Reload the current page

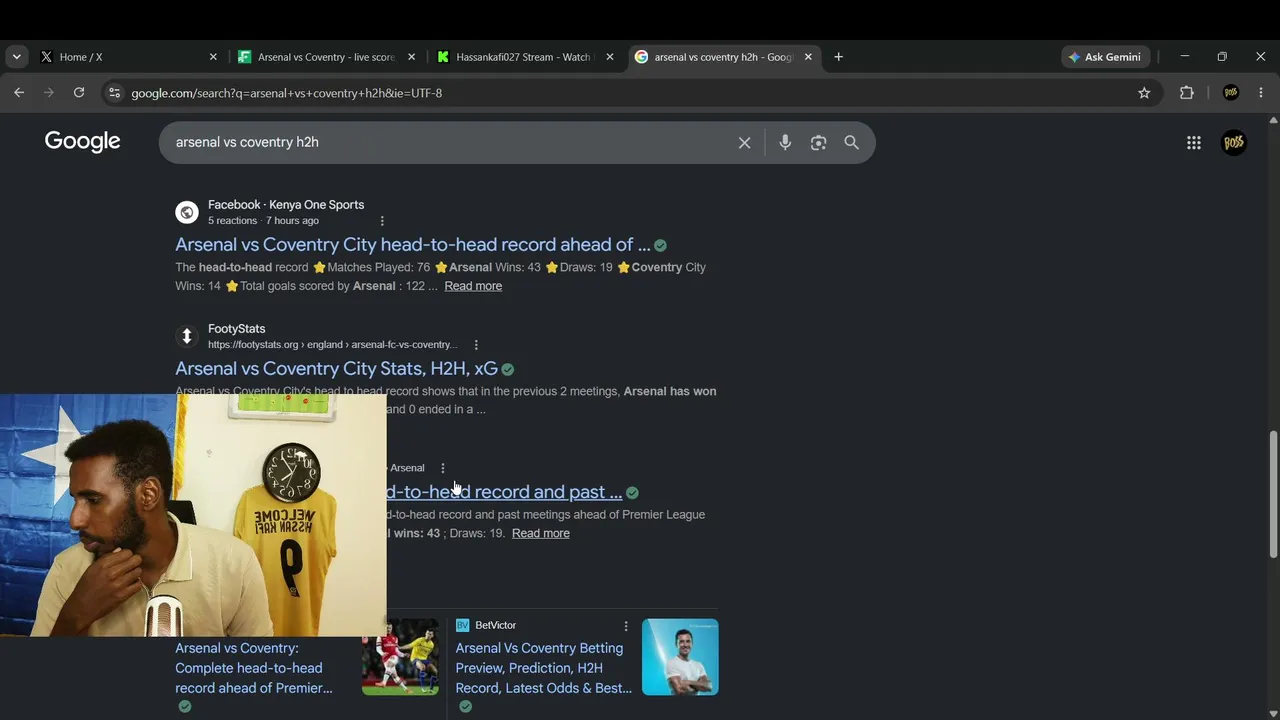pos(79,93)
